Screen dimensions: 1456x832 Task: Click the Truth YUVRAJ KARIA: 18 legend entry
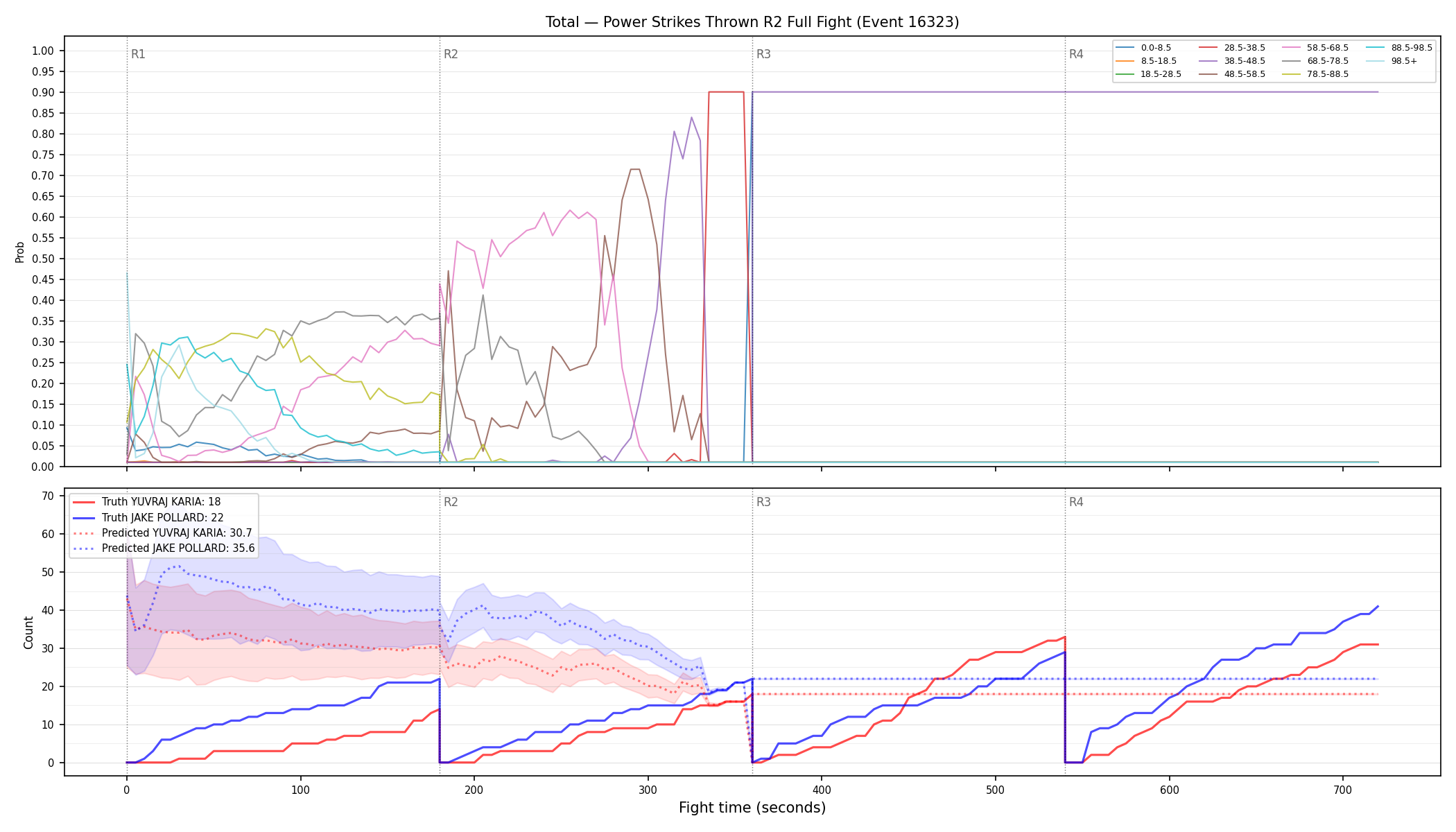(147, 502)
